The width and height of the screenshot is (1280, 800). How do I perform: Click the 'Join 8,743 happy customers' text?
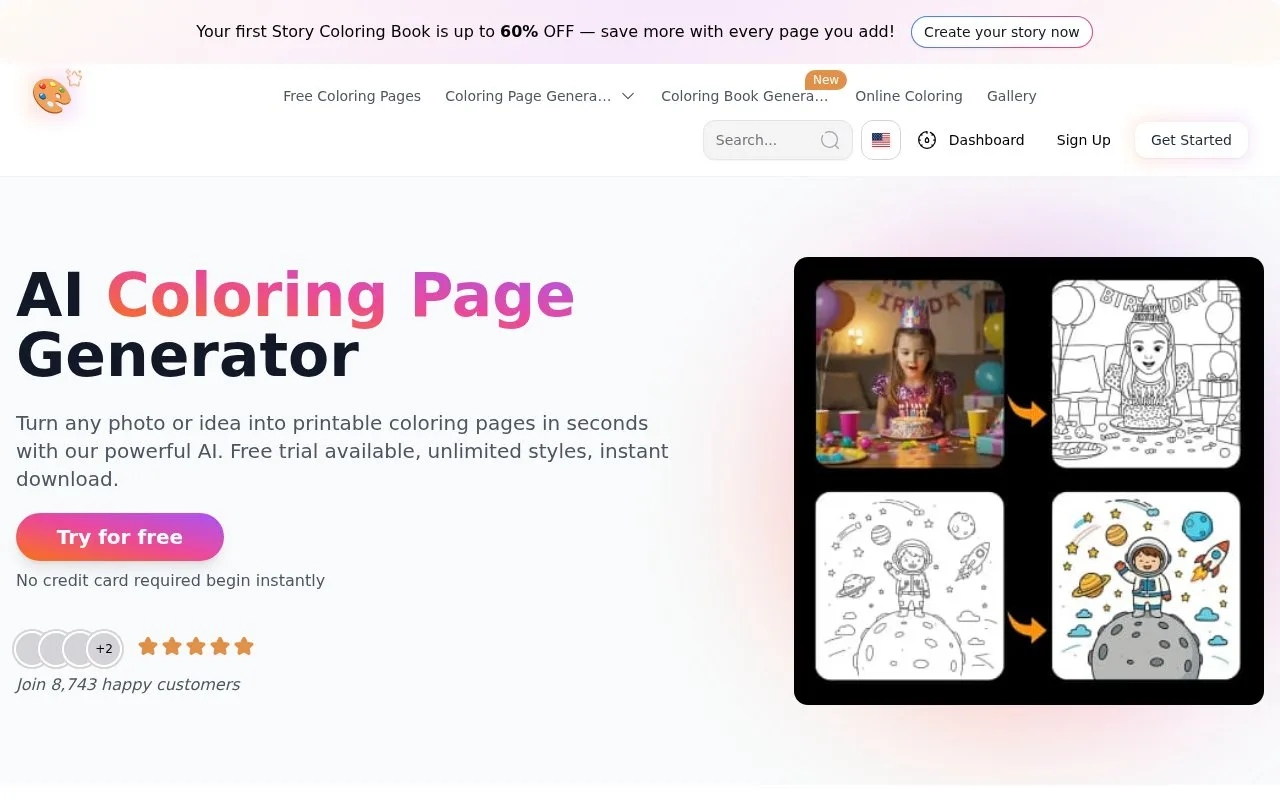(x=128, y=684)
